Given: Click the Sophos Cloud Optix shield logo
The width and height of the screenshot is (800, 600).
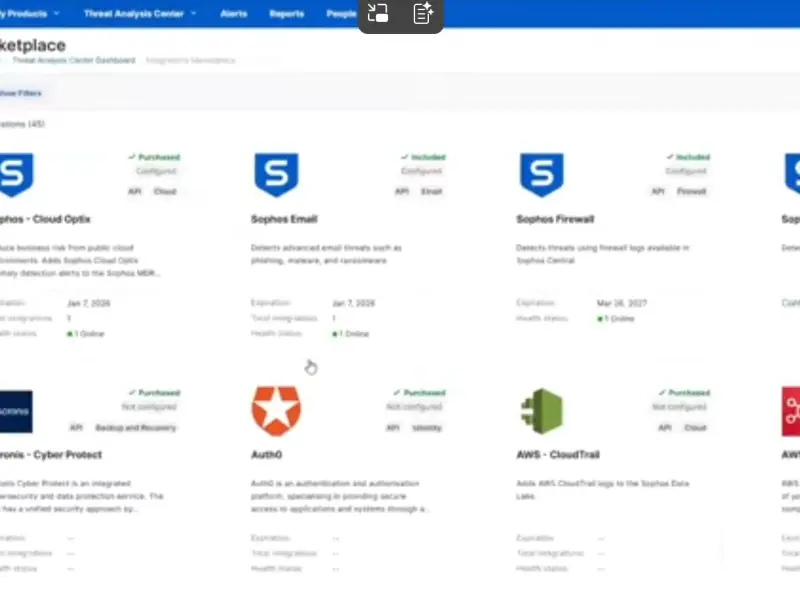Looking at the screenshot, I should tap(16, 175).
